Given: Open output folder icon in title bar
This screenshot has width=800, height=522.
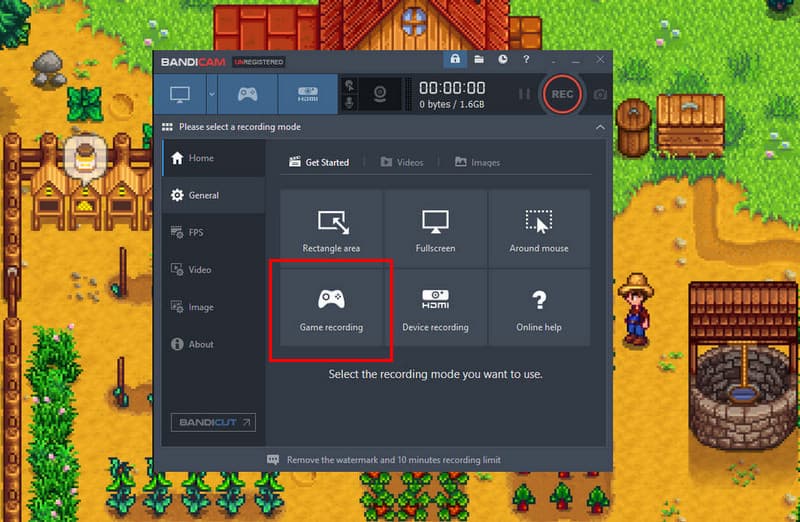Looking at the screenshot, I should pos(479,59).
